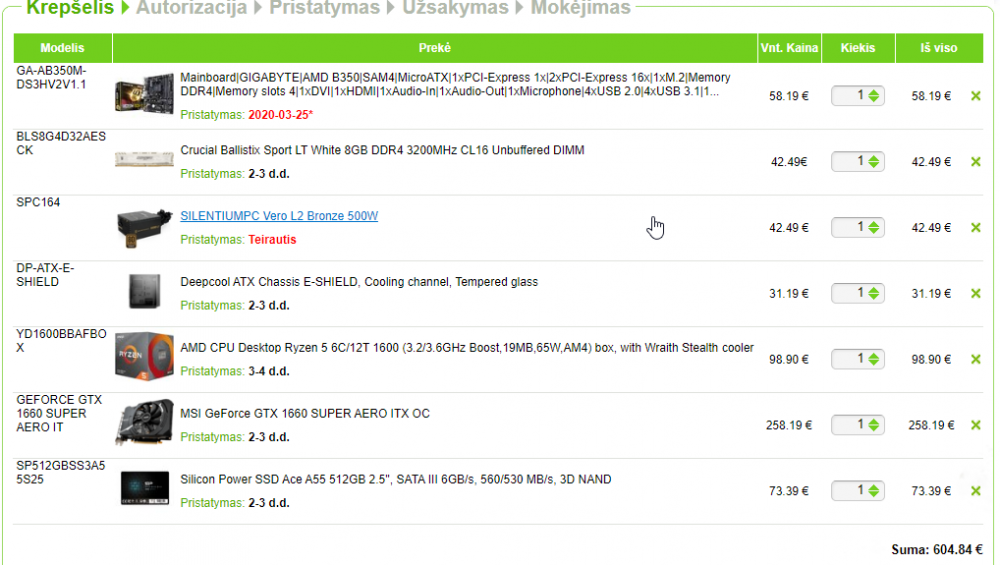Remove MSI GeForce GTX 1660 from cart
Screen dimensions: 1000x565
(975, 425)
